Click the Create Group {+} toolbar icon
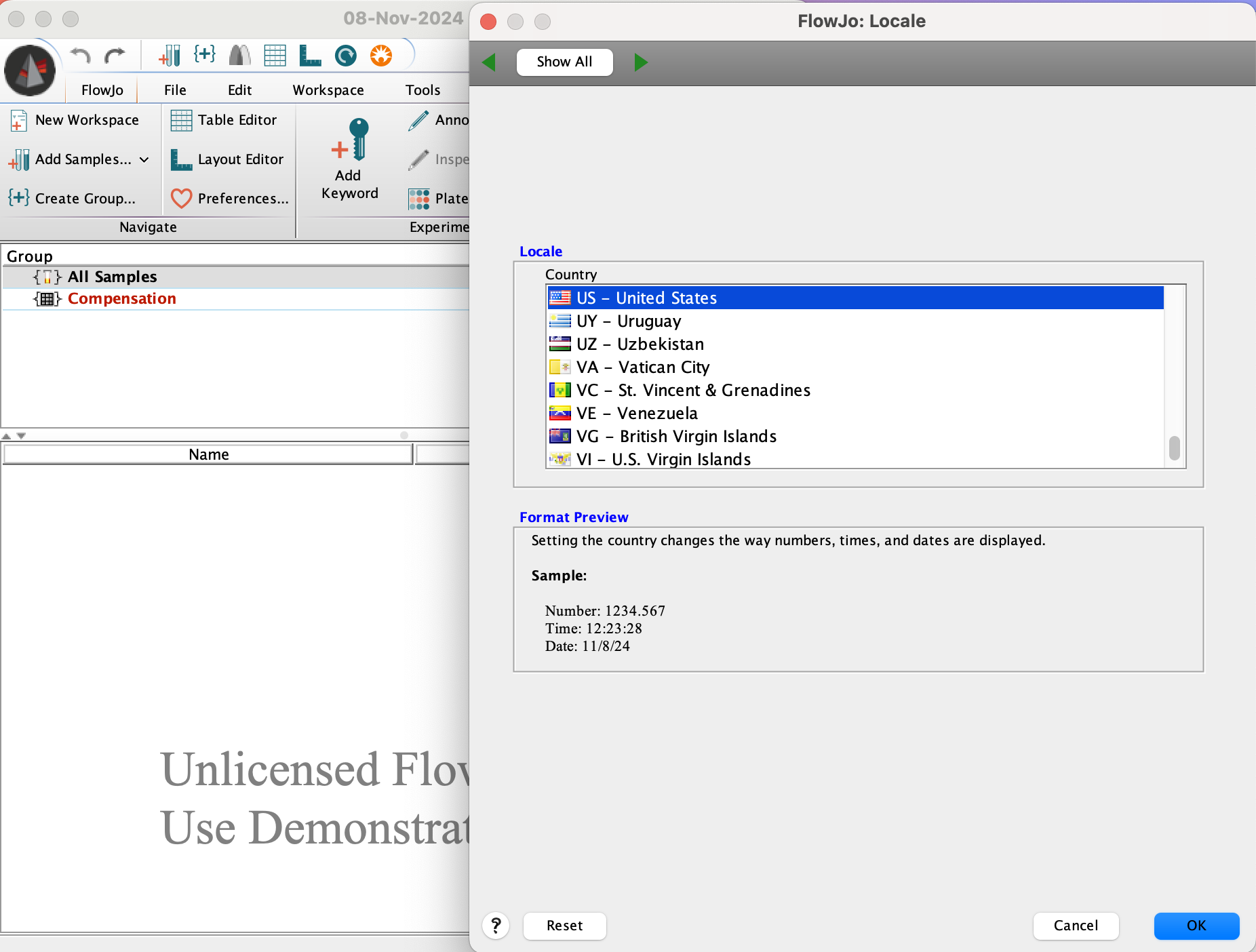 point(205,55)
